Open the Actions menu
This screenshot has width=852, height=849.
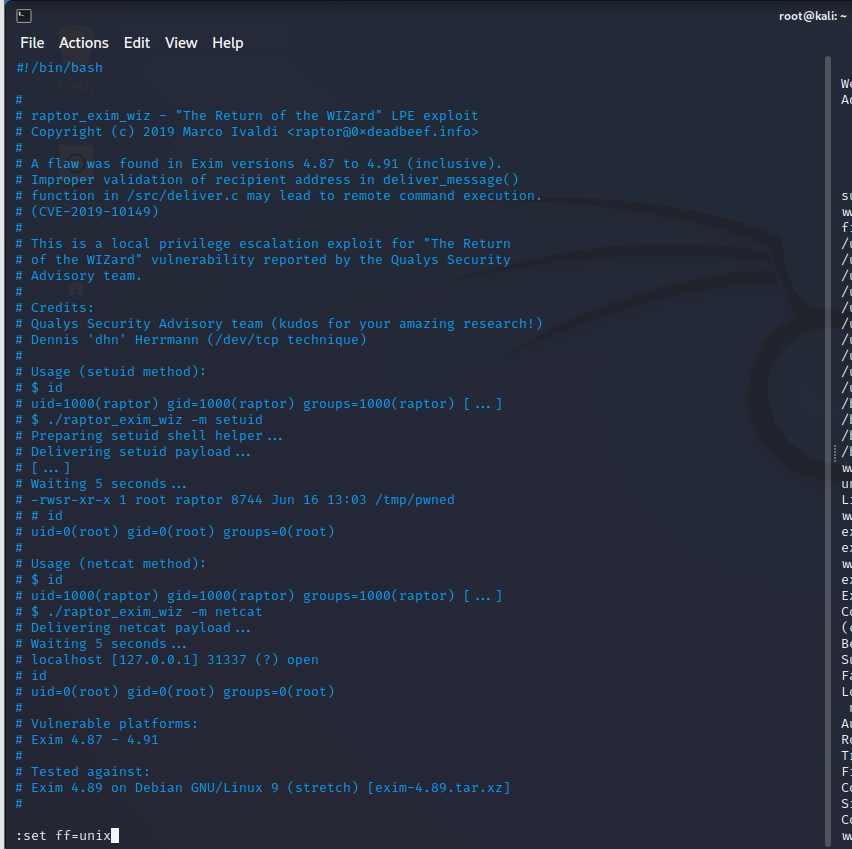pyautogui.click(x=84, y=43)
